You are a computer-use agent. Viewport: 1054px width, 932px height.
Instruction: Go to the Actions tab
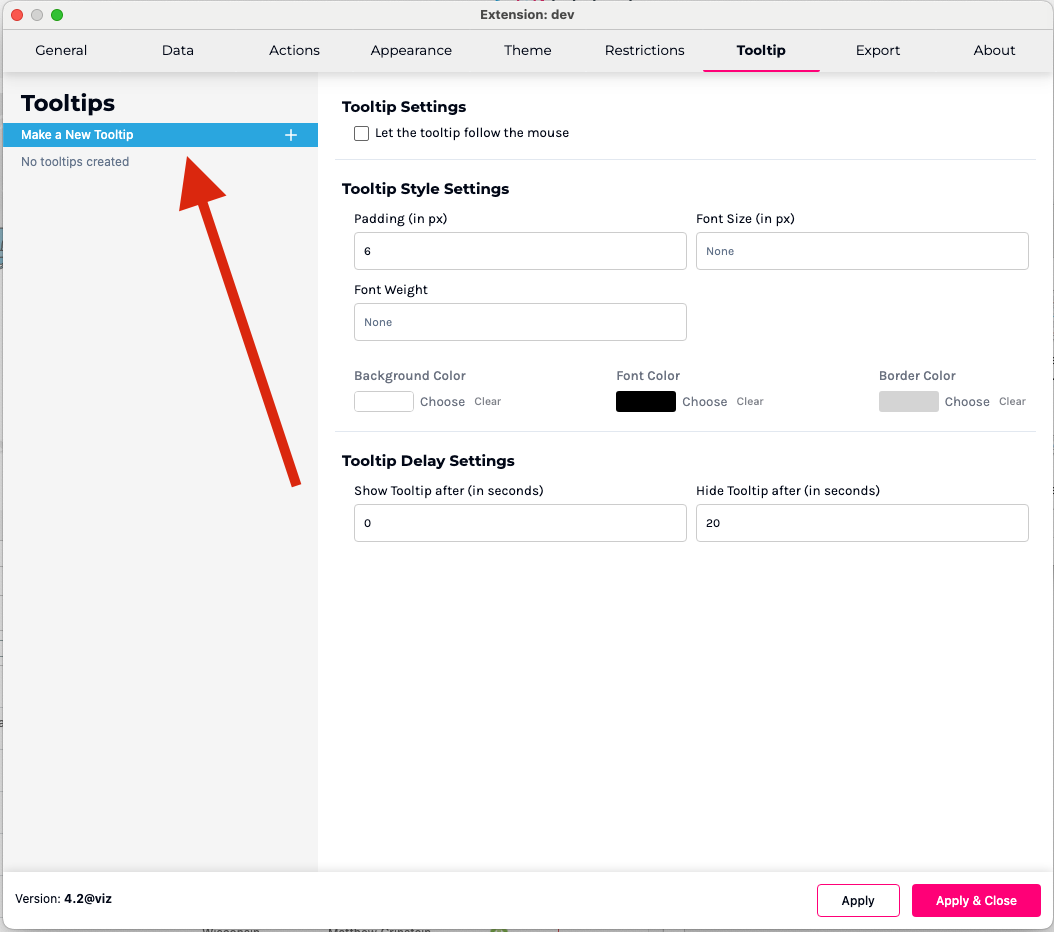294,50
